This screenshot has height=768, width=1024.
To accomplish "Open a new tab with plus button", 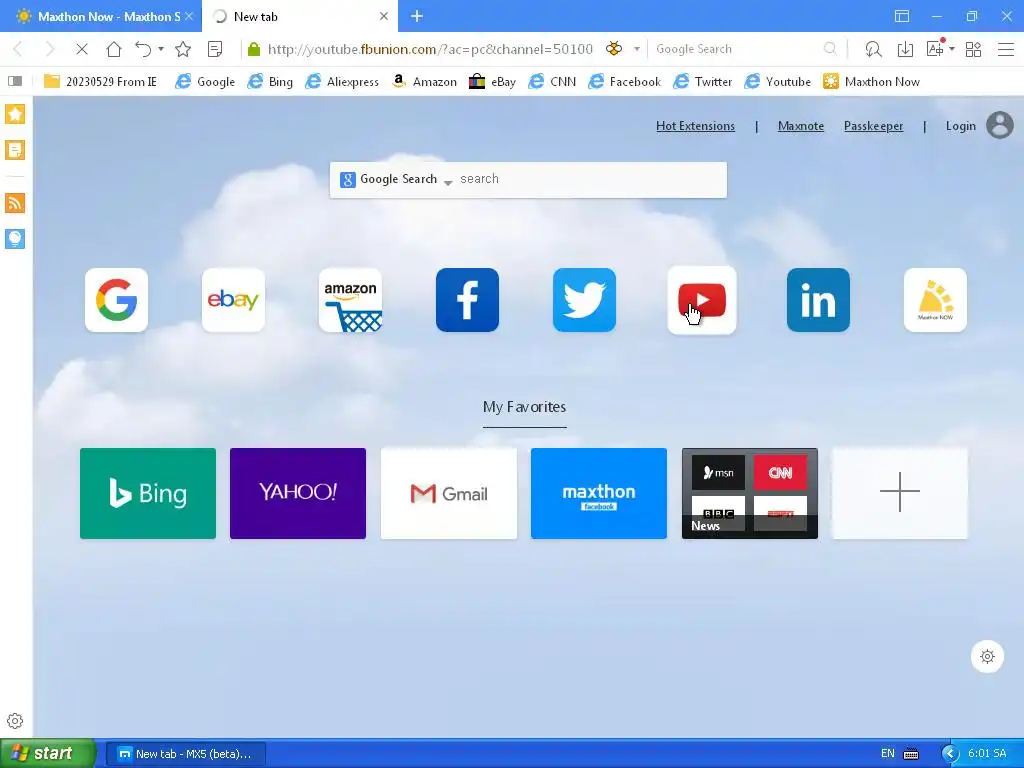I will coord(417,16).
